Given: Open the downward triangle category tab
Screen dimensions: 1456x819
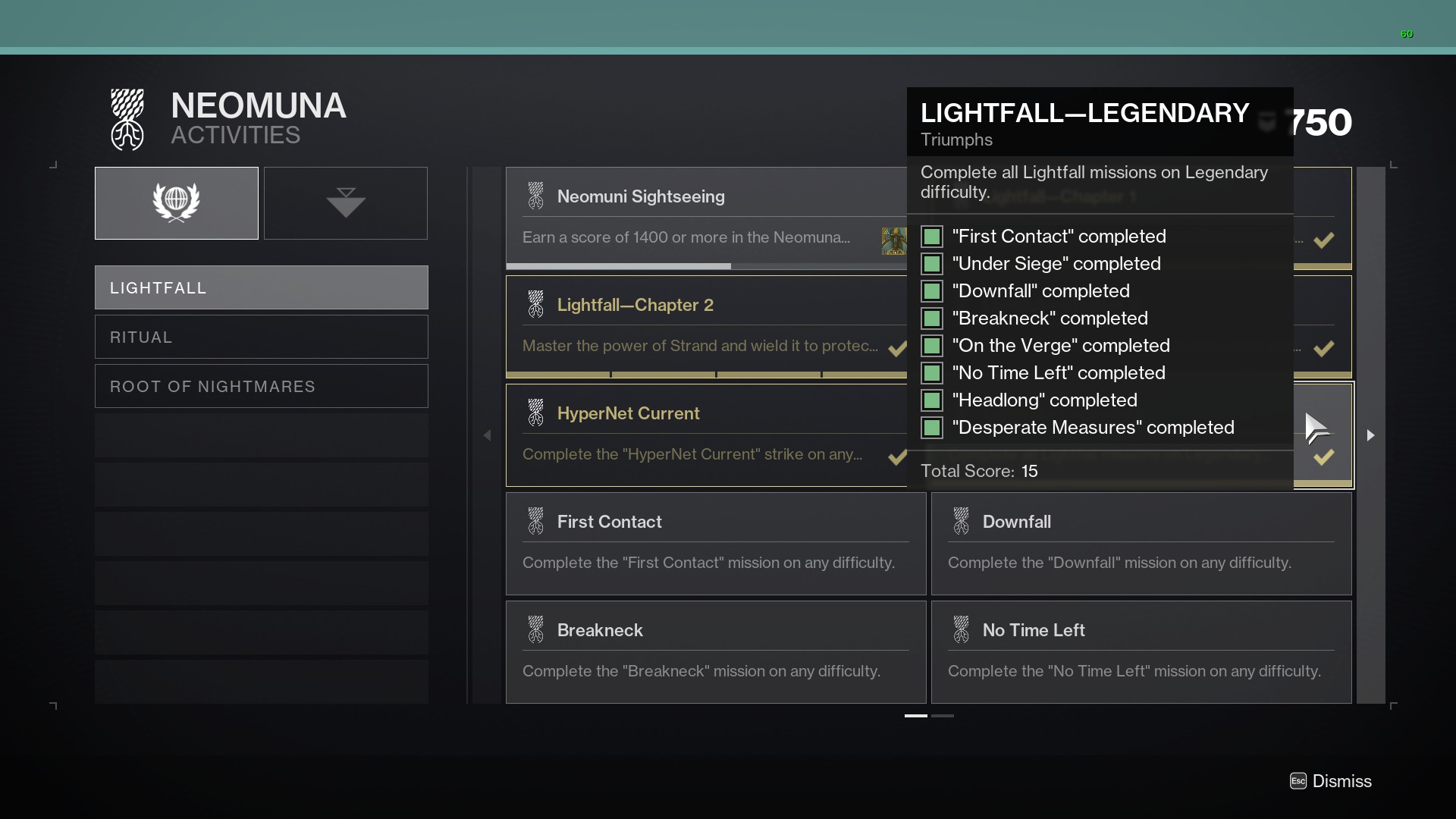Looking at the screenshot, I should (x=346, y=202).
